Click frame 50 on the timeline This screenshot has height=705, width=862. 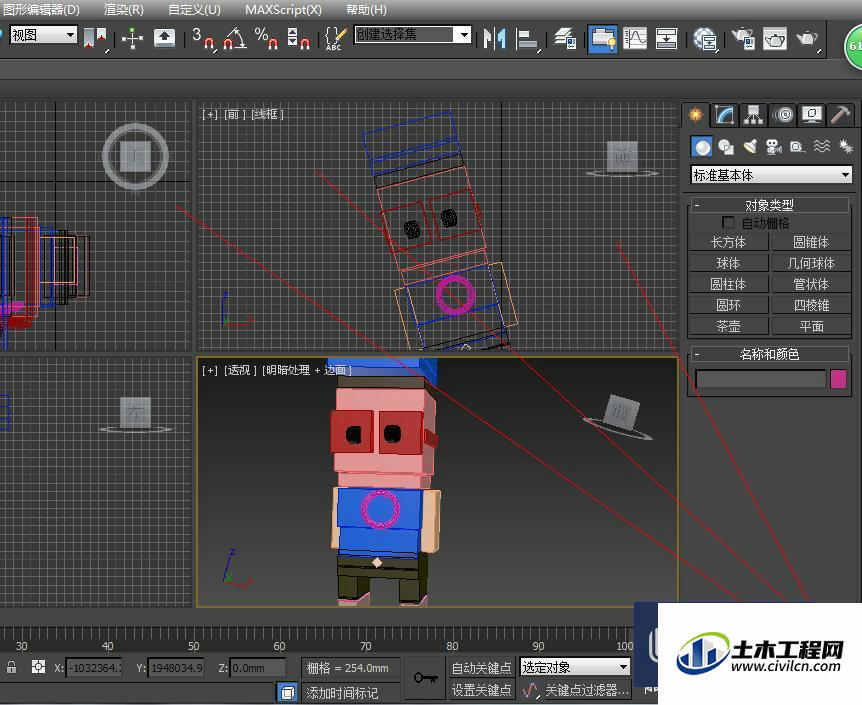coord(194,646)
